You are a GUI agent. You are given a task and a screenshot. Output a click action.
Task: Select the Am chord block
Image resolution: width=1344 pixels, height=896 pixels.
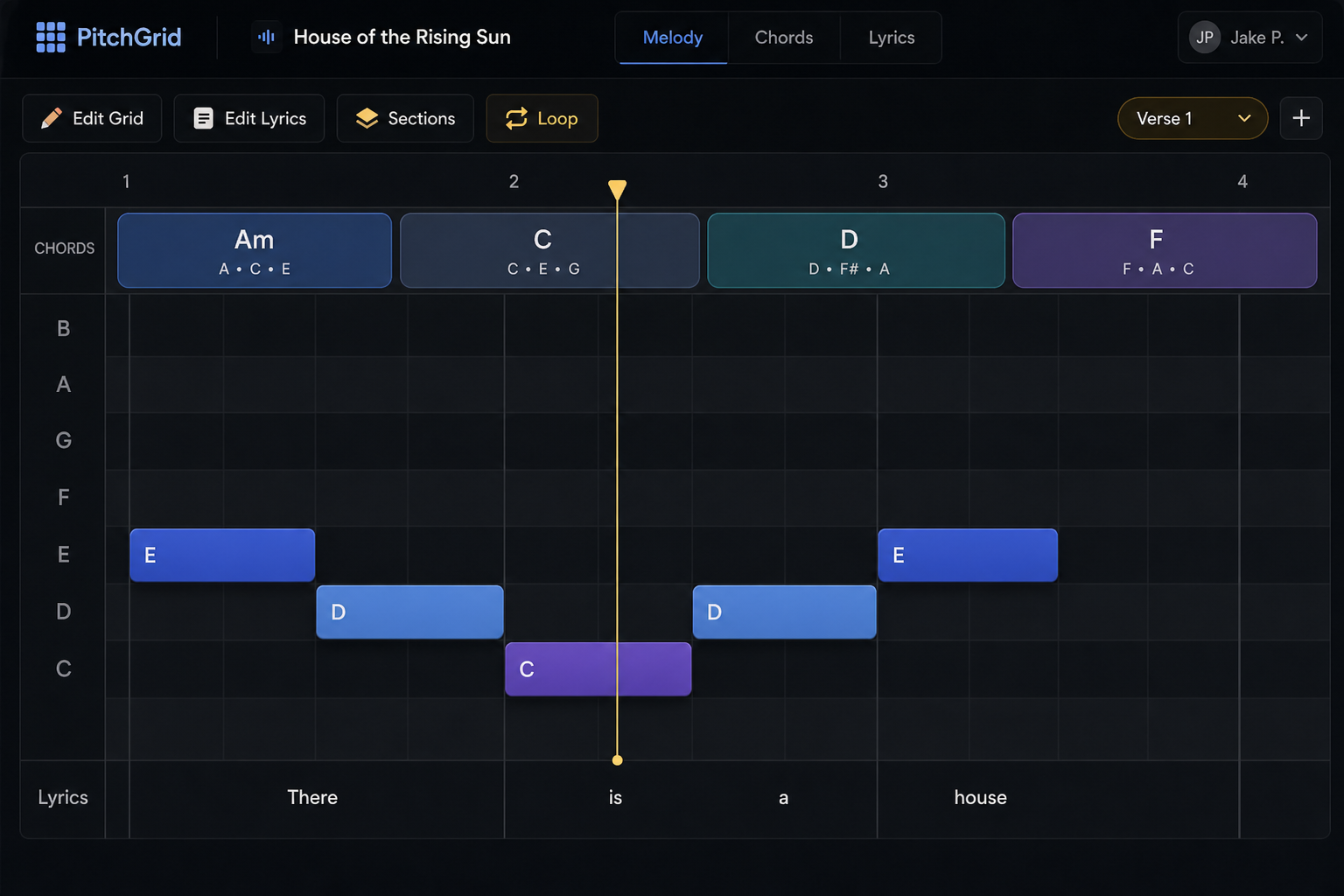tap(255, 250)
